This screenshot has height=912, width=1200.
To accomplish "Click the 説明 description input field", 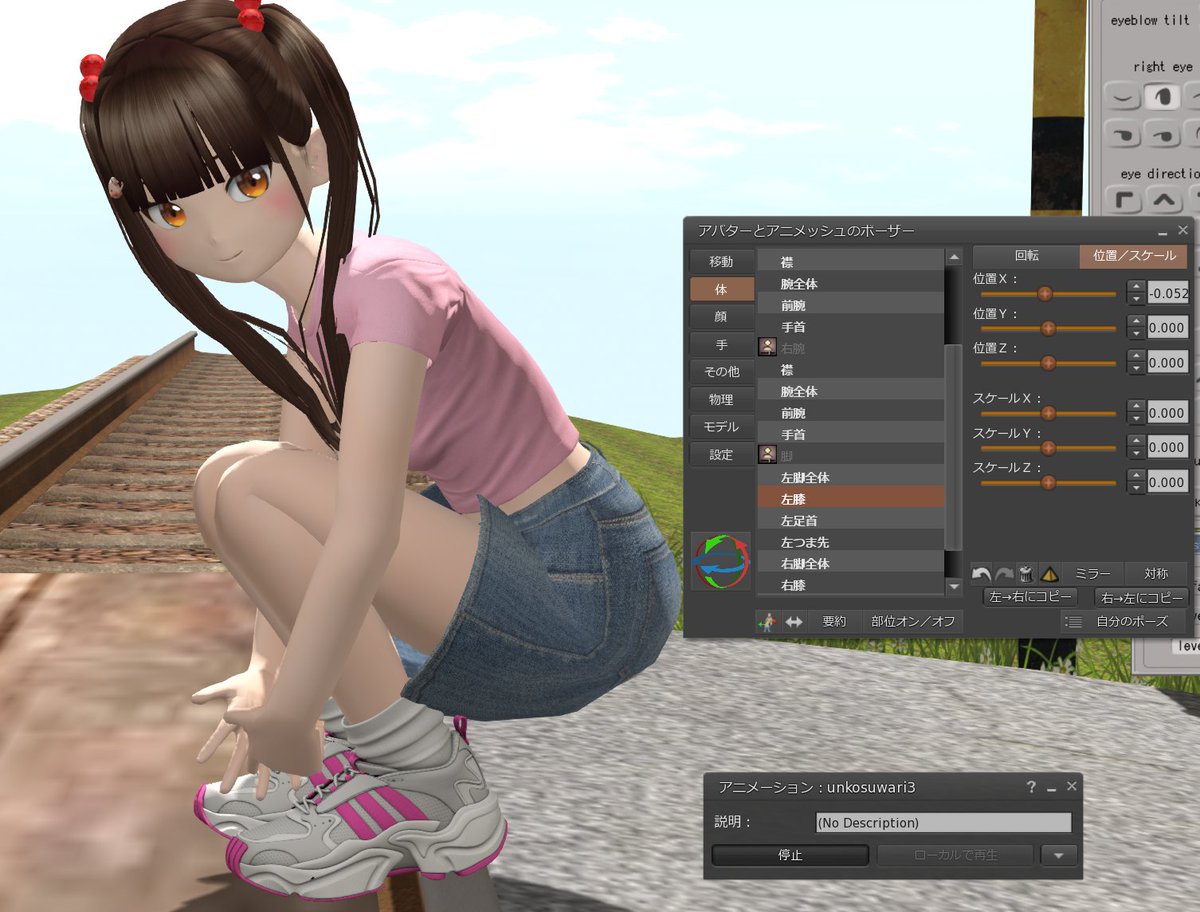I will [x=943, y=823].
